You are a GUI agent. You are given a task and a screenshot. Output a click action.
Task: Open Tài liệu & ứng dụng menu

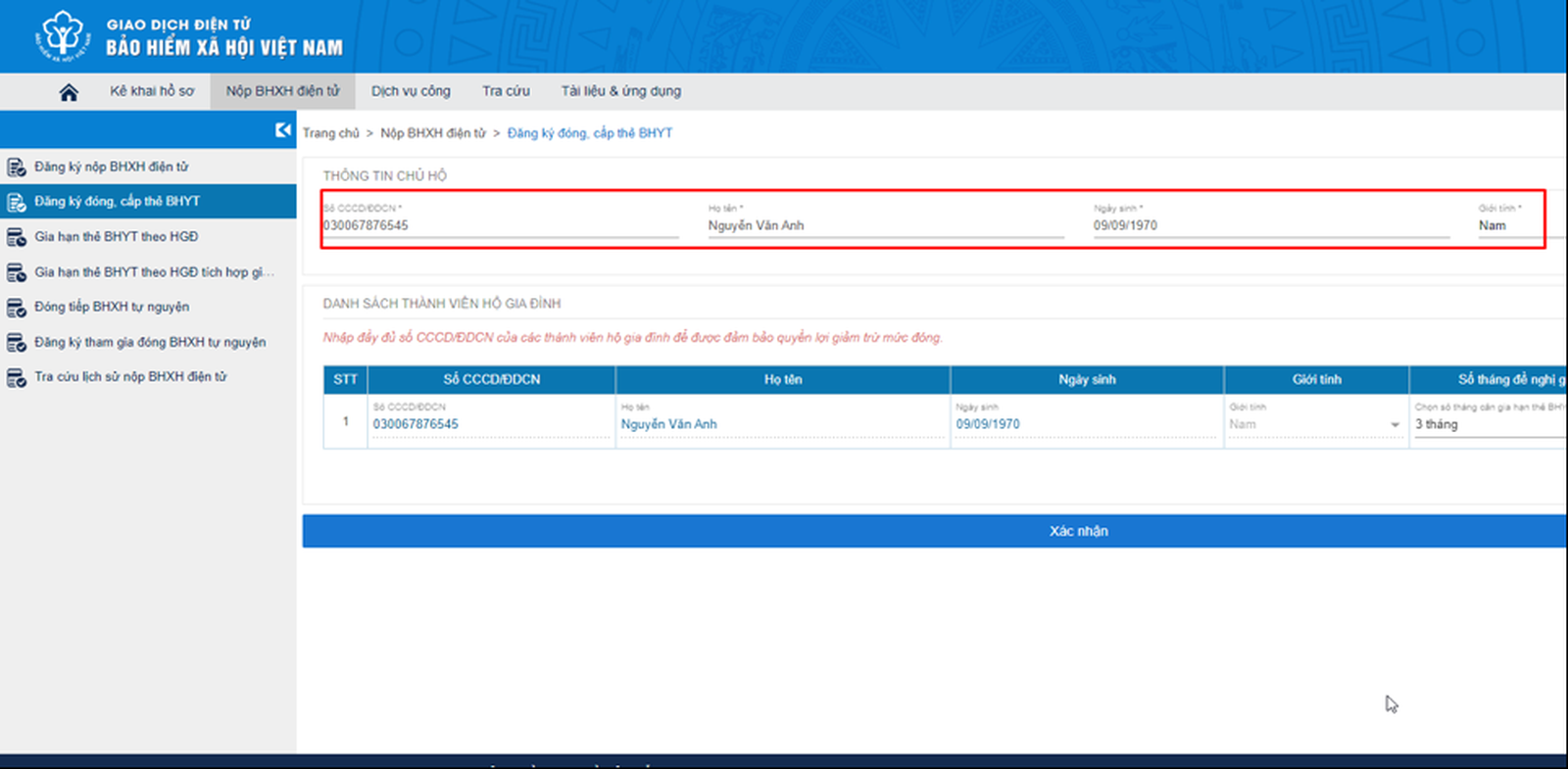tap(620, 91)
